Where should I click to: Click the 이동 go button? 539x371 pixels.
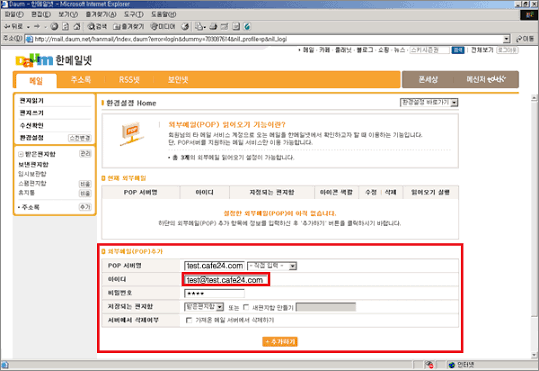tap(525, 39)
